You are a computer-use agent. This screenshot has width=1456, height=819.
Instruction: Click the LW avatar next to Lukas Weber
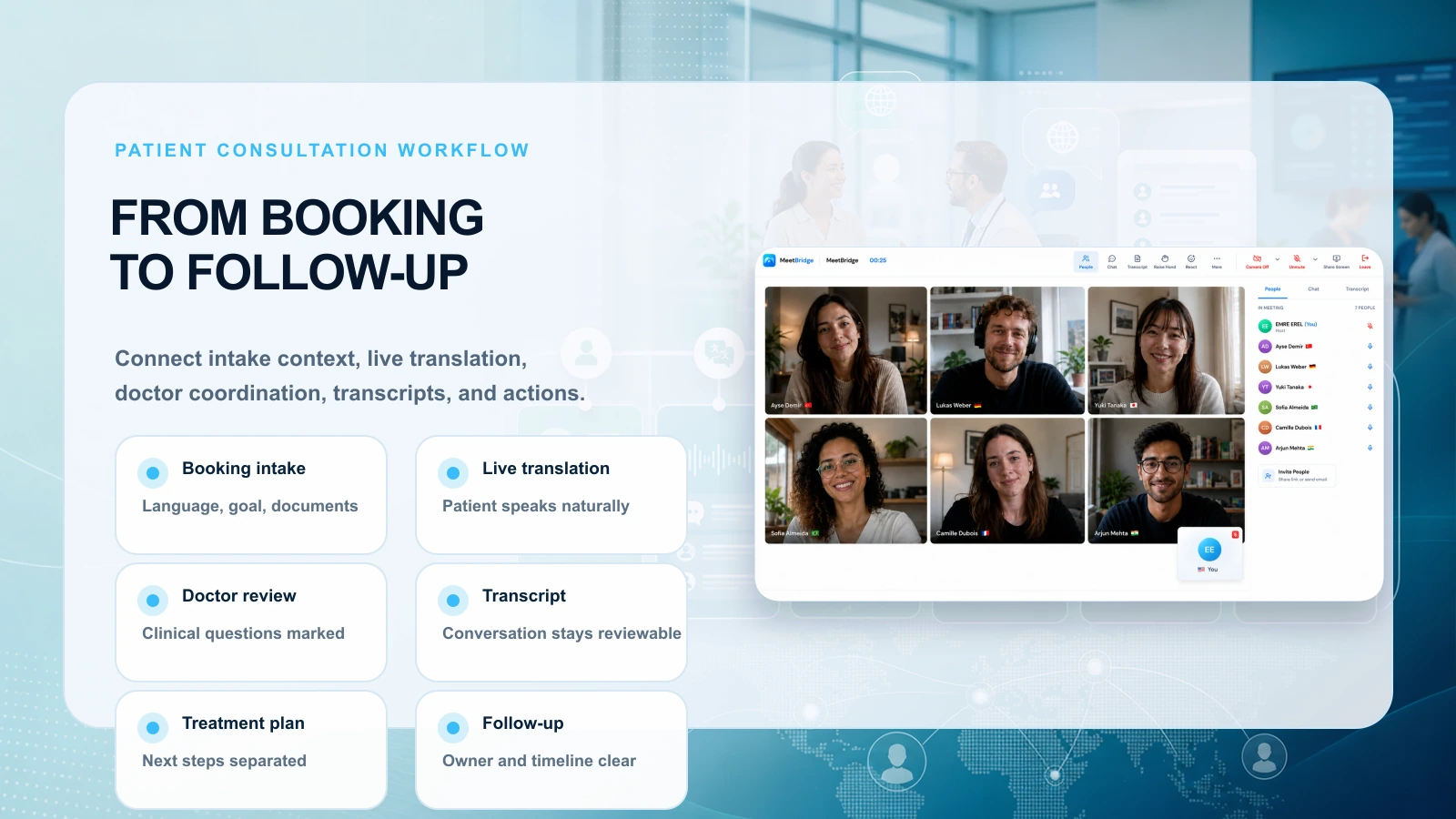coord(1265,367)
